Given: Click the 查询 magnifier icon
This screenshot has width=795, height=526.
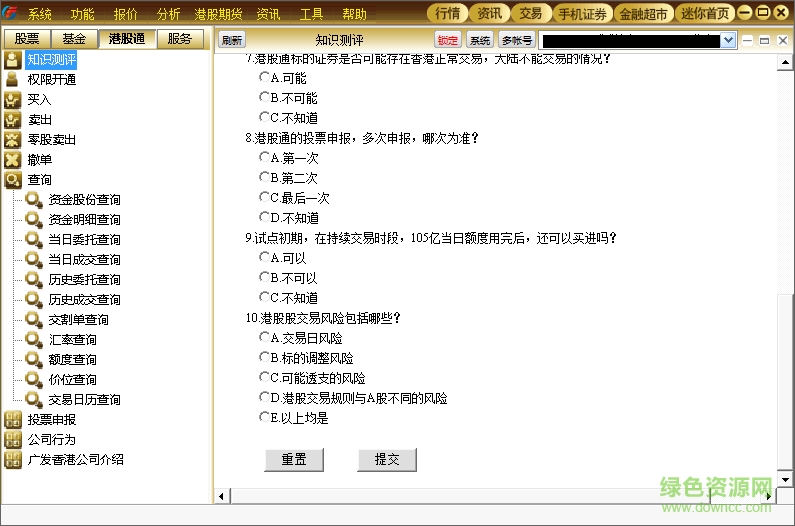Looking at the screenshot, I should pyautogui.click(x=13, y=180).
